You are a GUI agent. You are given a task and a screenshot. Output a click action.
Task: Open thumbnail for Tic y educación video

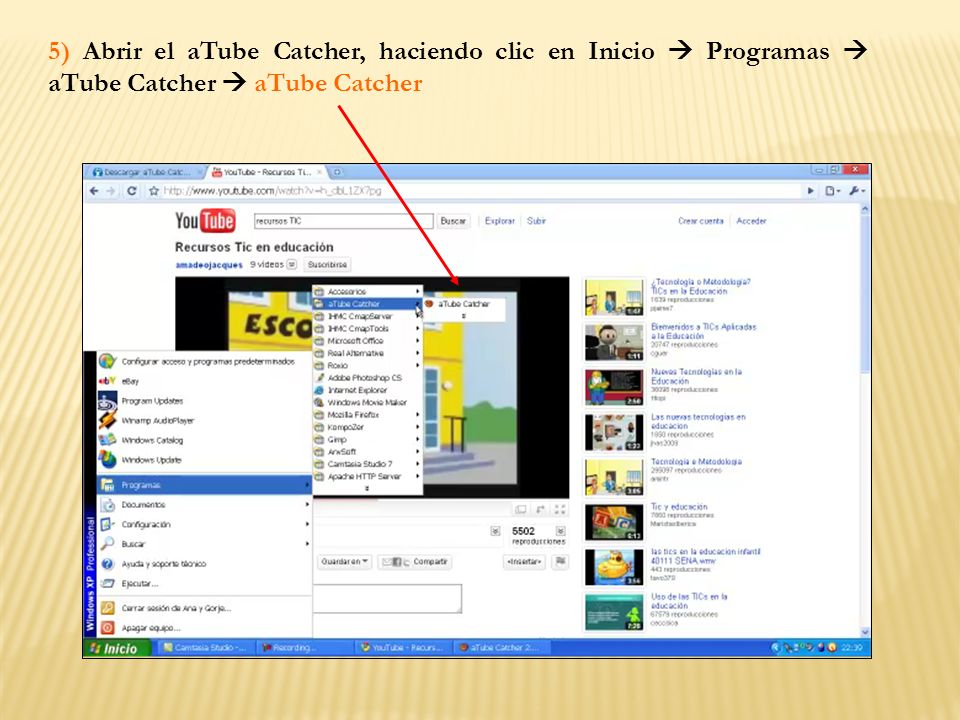click(614, 522)
